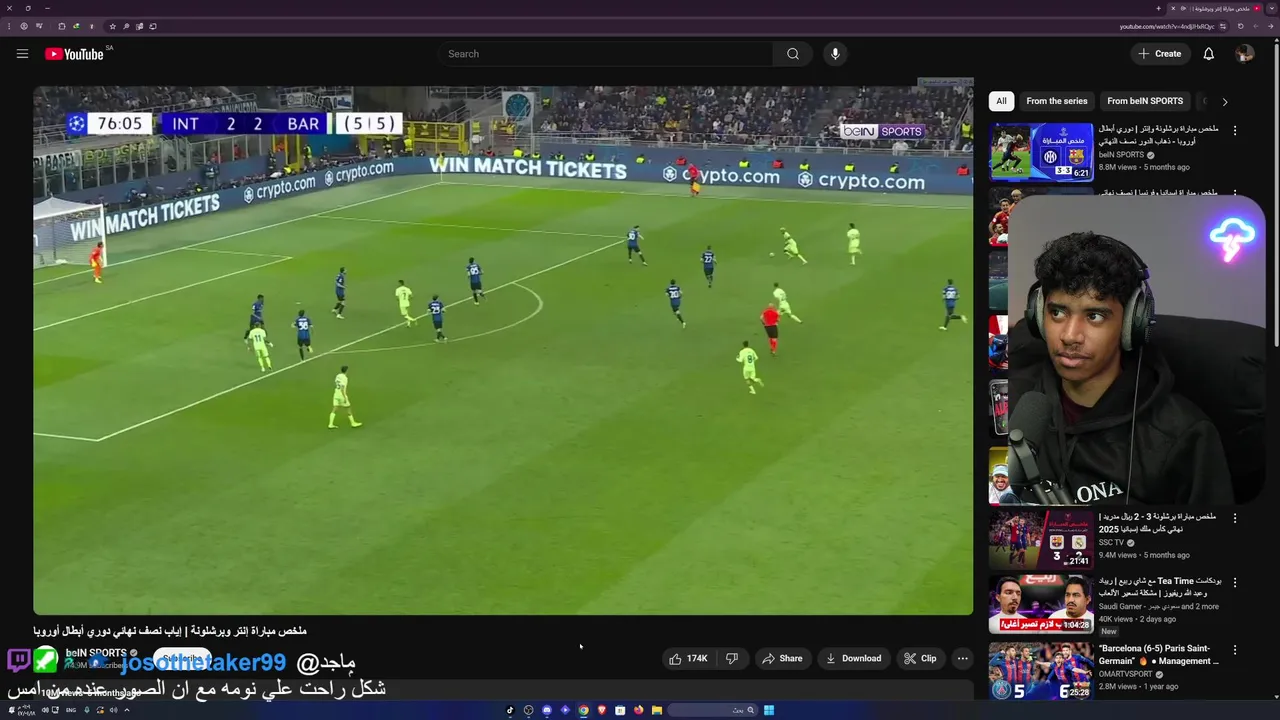Open the browser extensions puzzle icon
Image resolution: width=1280 pixels, height=720 pixels.
61,26
